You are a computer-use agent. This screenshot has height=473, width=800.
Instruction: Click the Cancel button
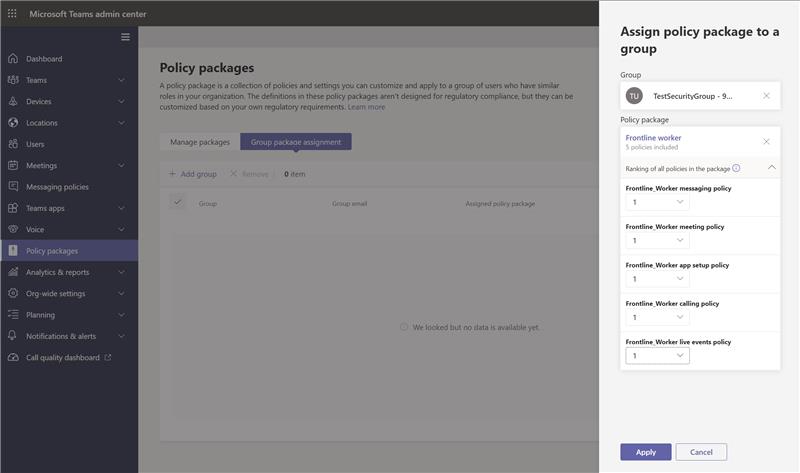click(702, 452)
